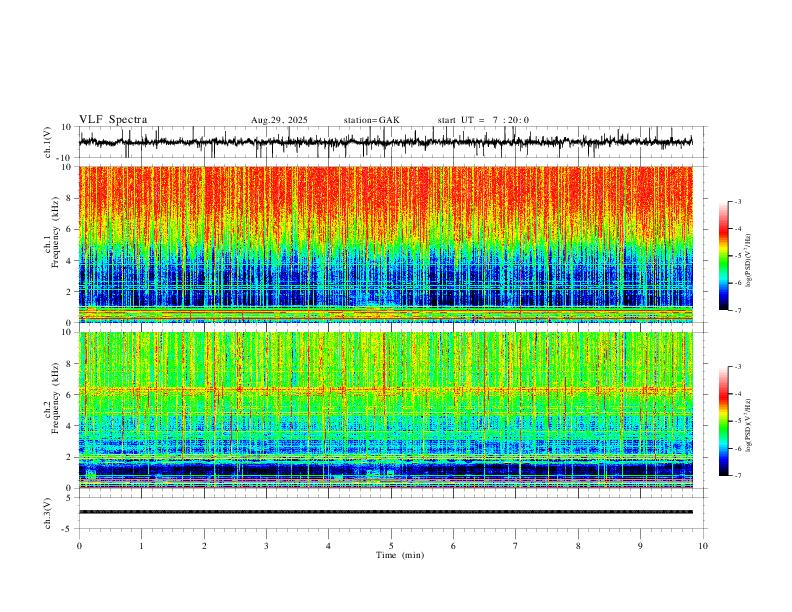792x612 pixels.
Task: Click the ch.1 spectrogram panel
Action: (386, 244)
